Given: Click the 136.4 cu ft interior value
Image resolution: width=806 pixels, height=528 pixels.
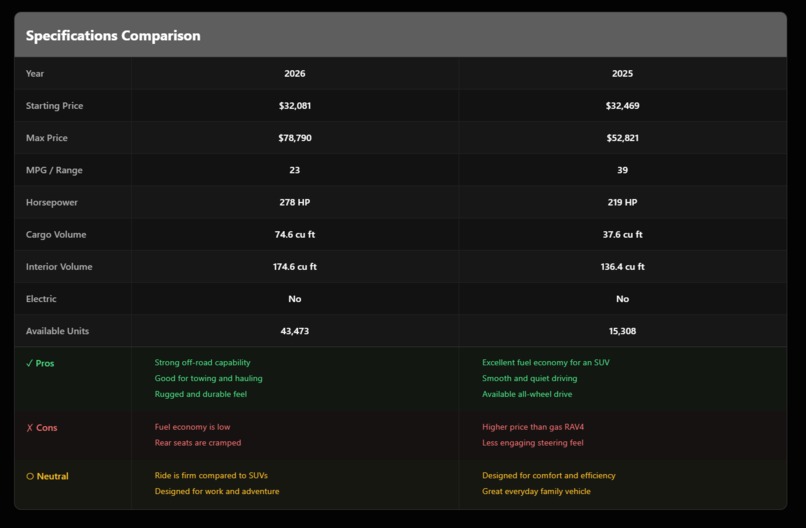Looking at the screenshot, I should [x=622, y=267].
